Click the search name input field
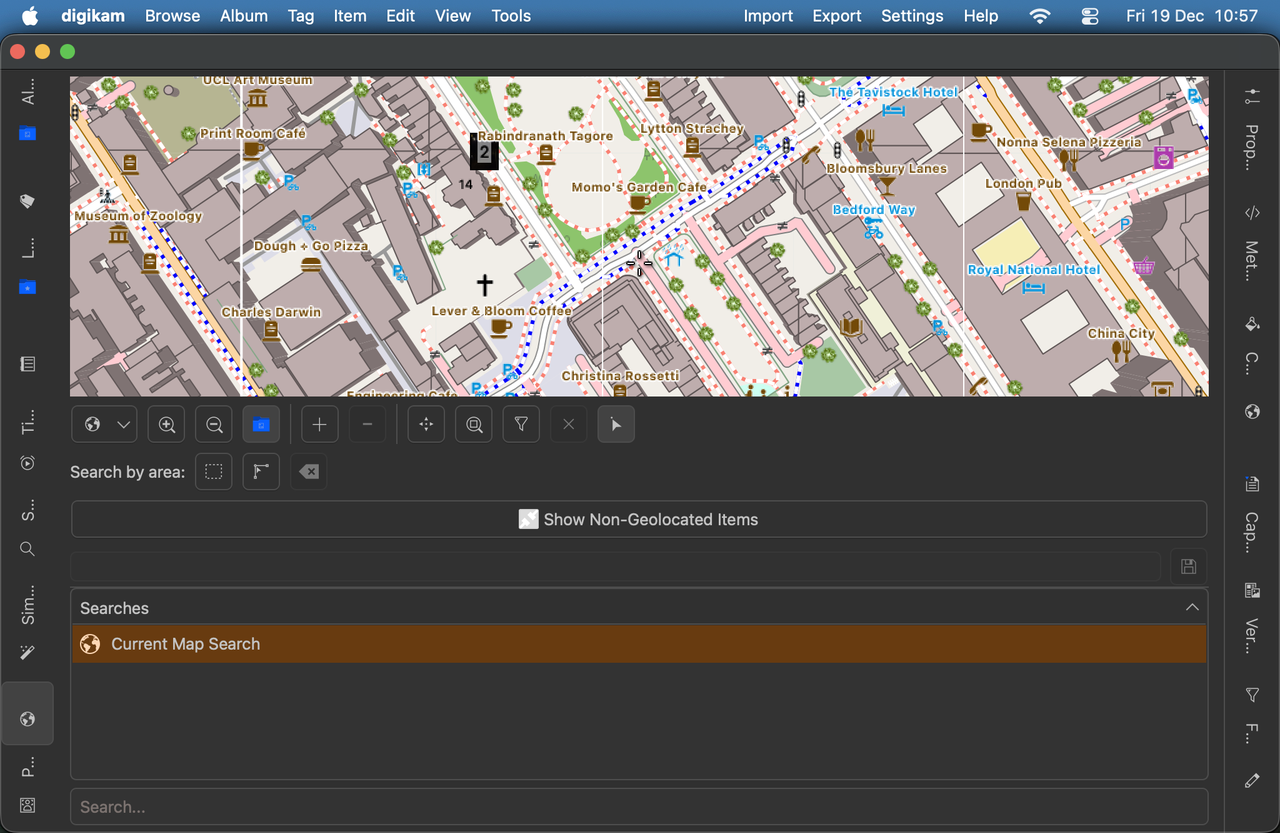 pyautogui.click(x=615, y=566)
